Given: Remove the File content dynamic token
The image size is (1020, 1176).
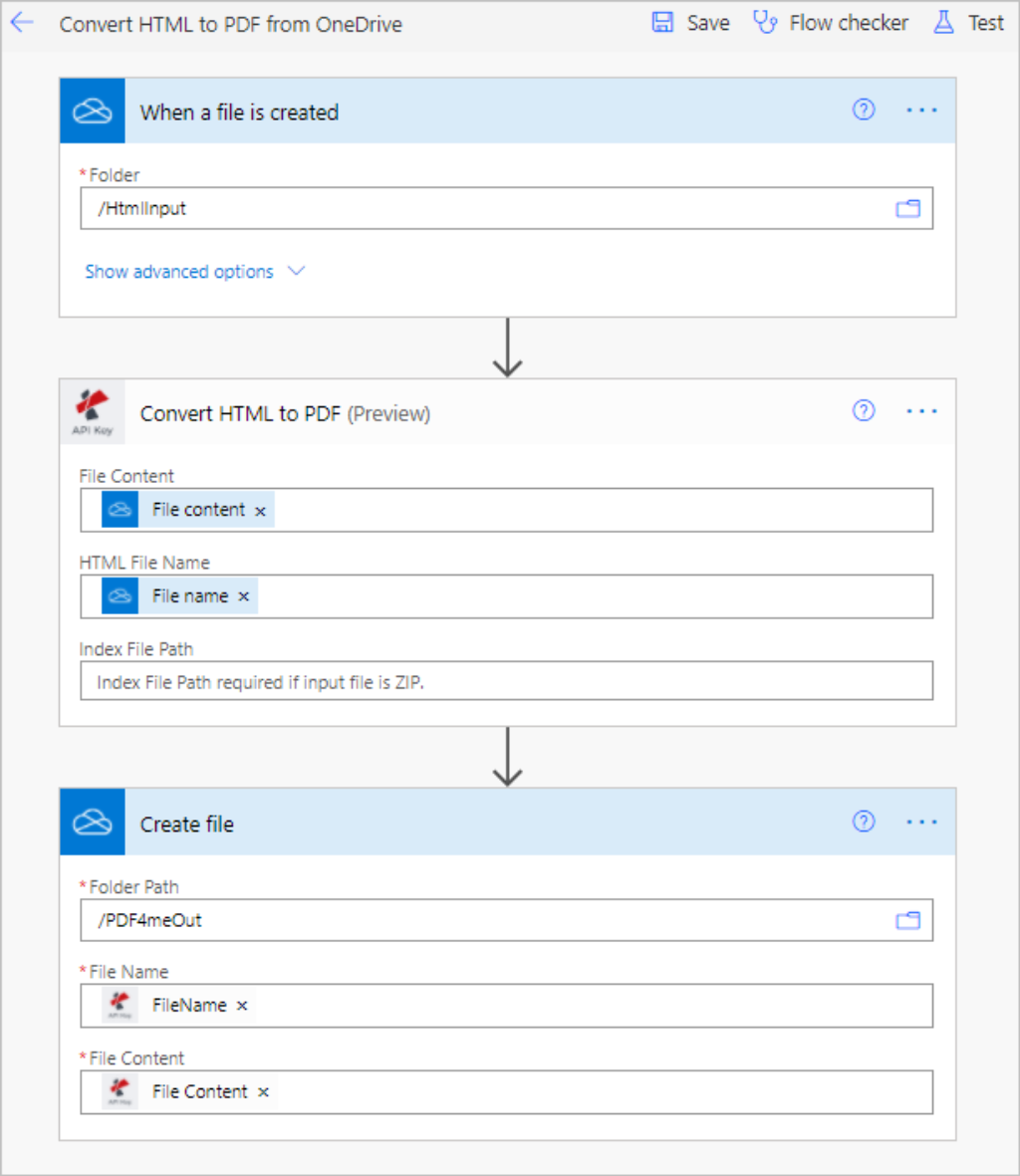Looking at the screenshot, I should pos(259,509).
